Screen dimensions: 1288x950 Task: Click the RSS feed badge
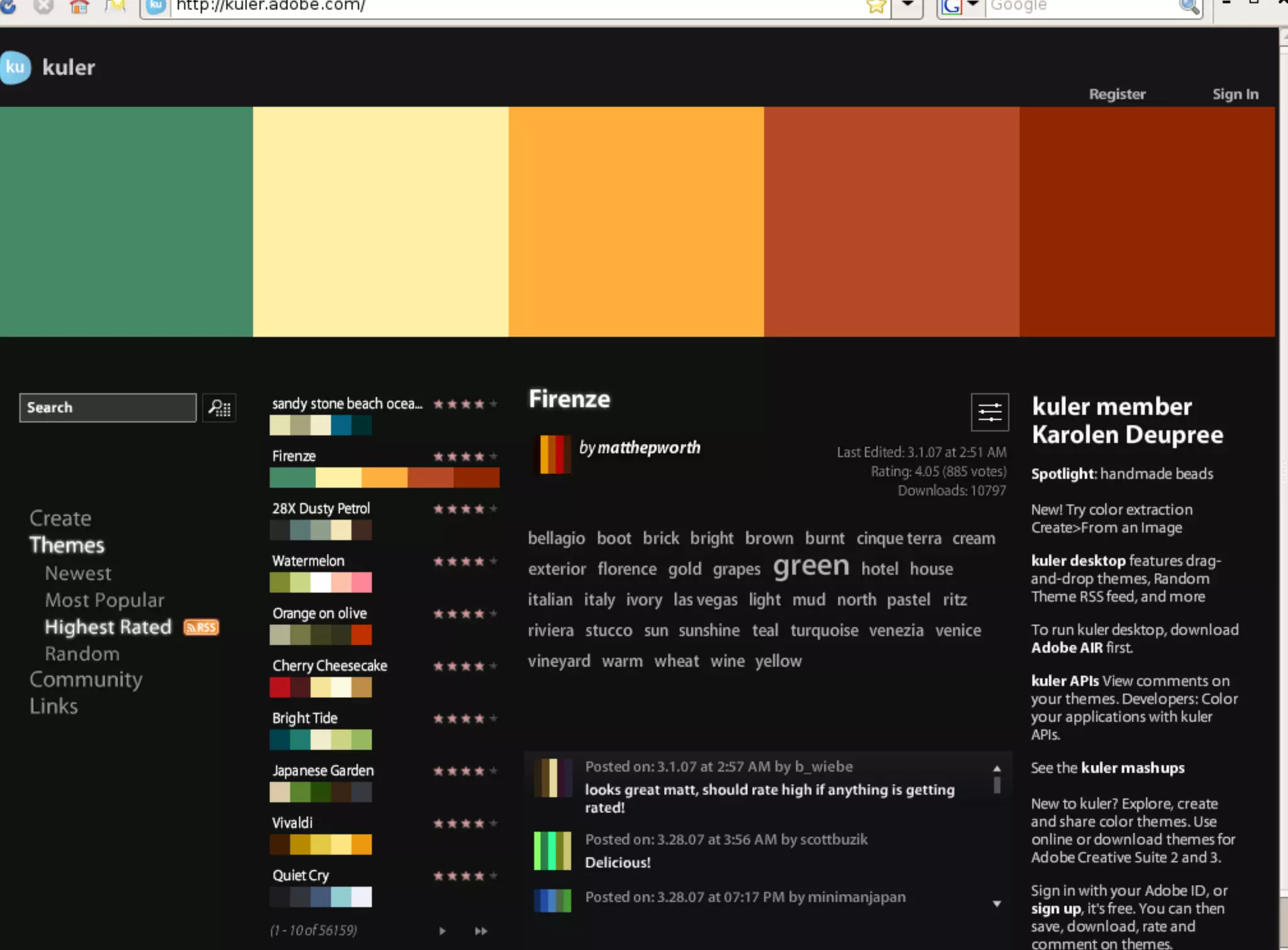coord(201,627)
